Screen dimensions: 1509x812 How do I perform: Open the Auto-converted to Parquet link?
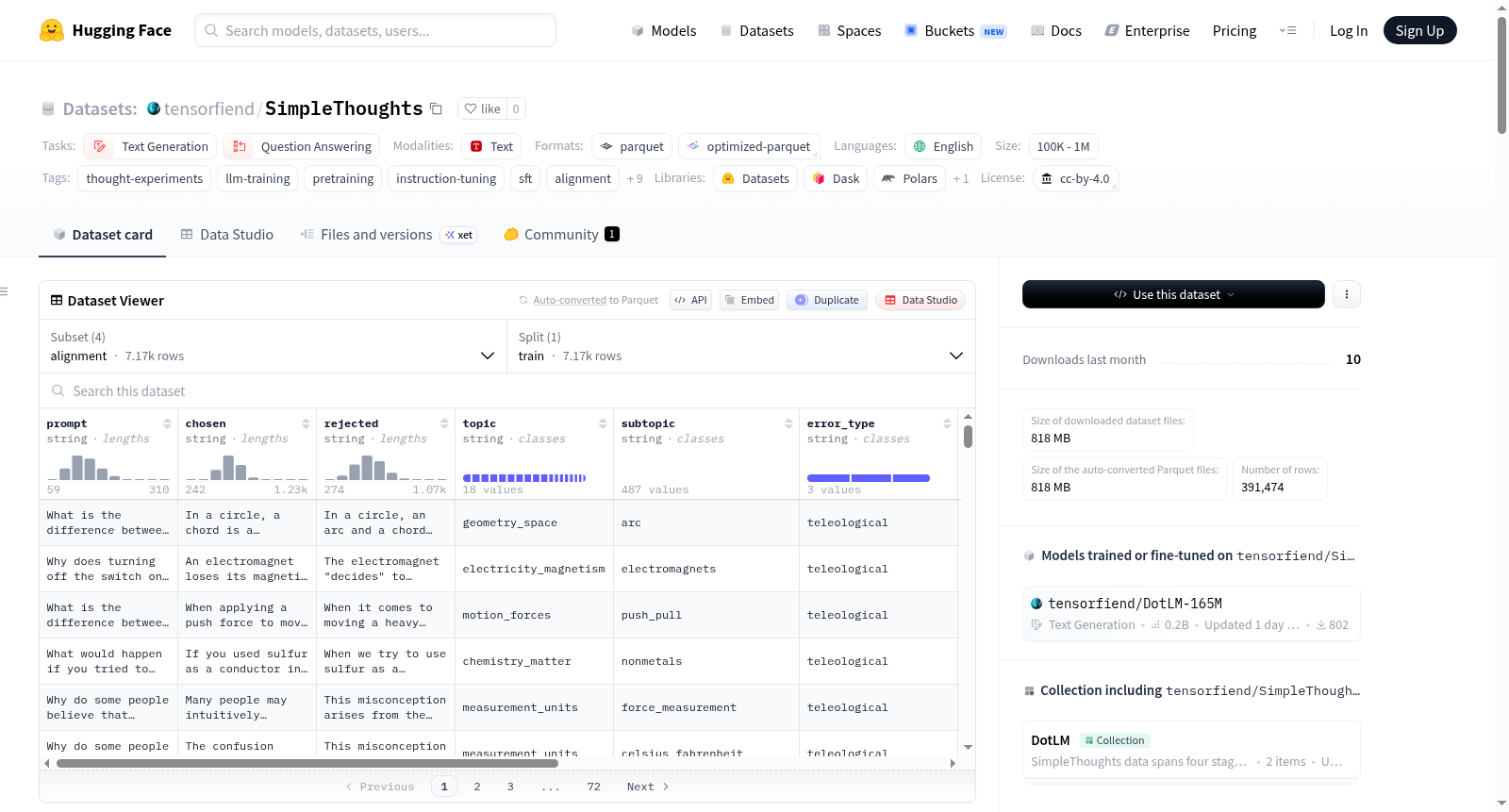(x=570, y=300)
